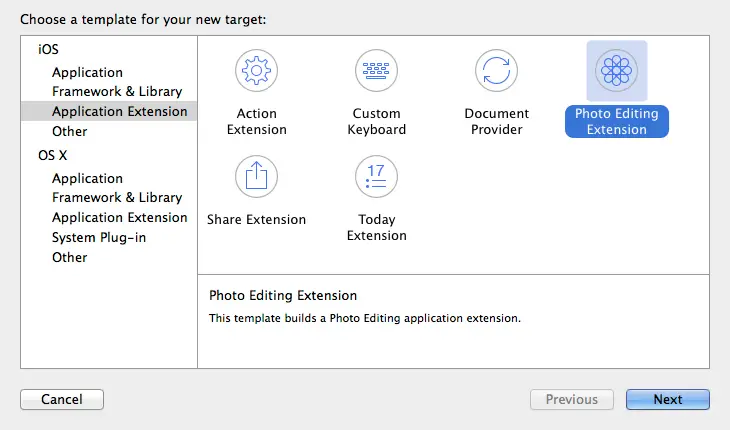Select Other category under OS X
The height and width of the screenshot is (430, 730).
pos(69,257)
